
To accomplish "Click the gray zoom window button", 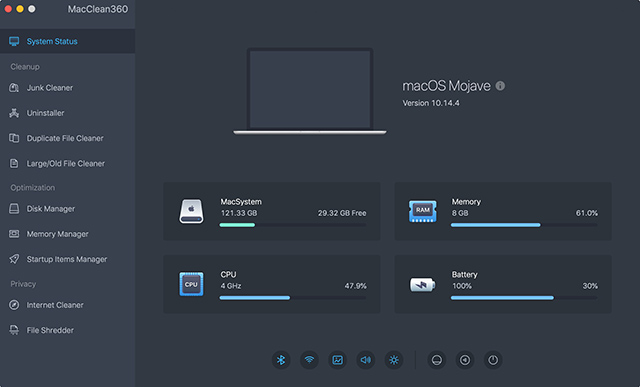I will pos(32,9).
